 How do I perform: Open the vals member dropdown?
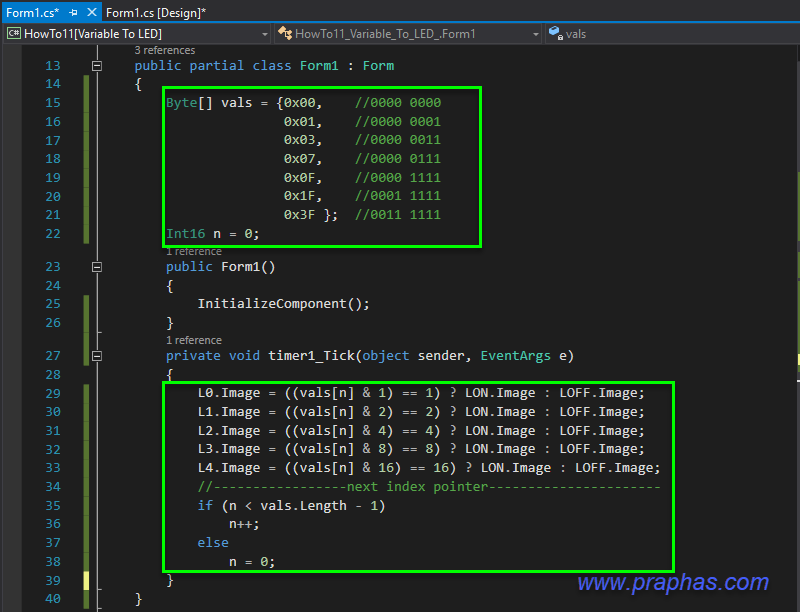pyautogui.click(x=672, y=34)
